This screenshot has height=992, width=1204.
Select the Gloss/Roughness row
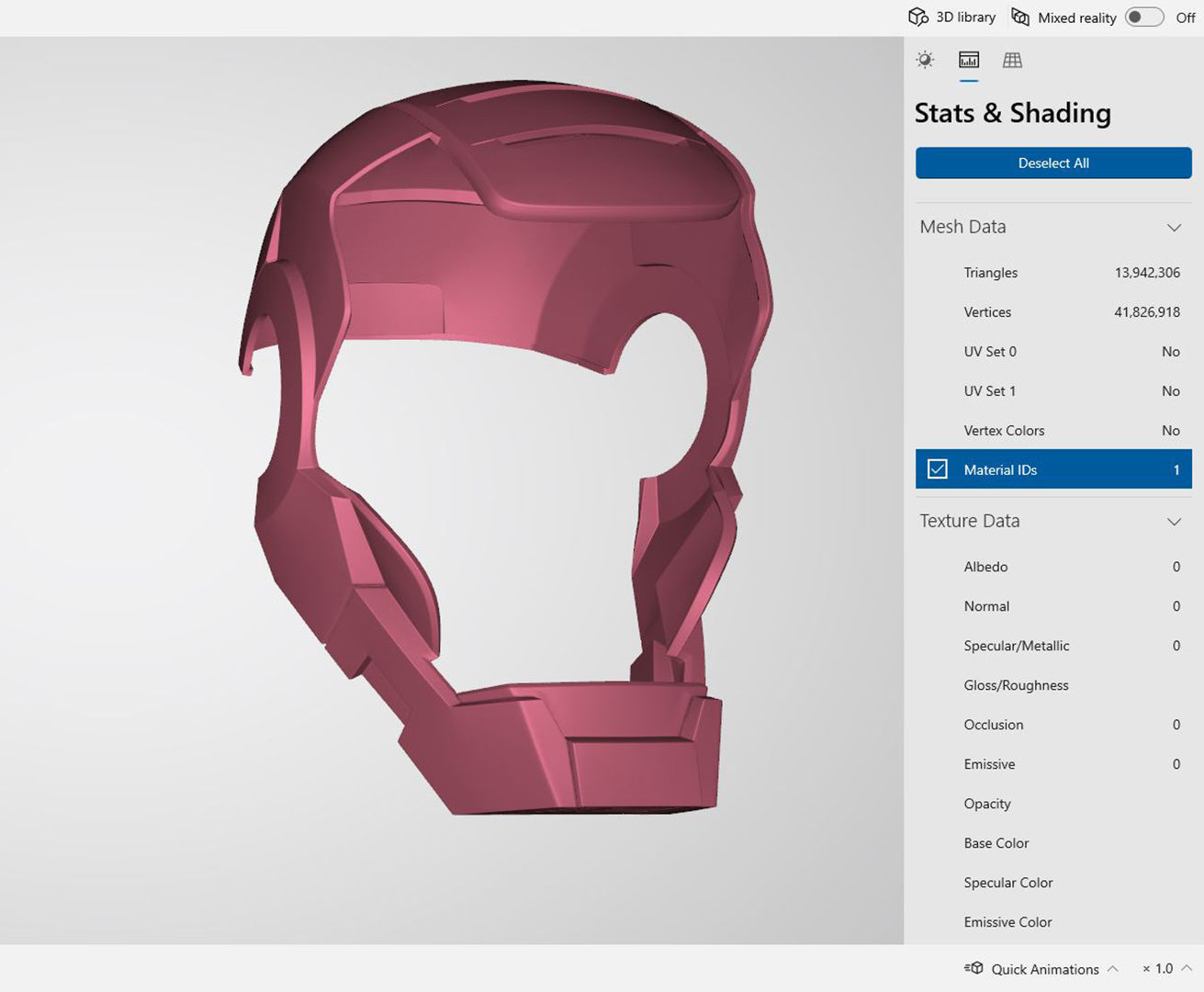1053,685
